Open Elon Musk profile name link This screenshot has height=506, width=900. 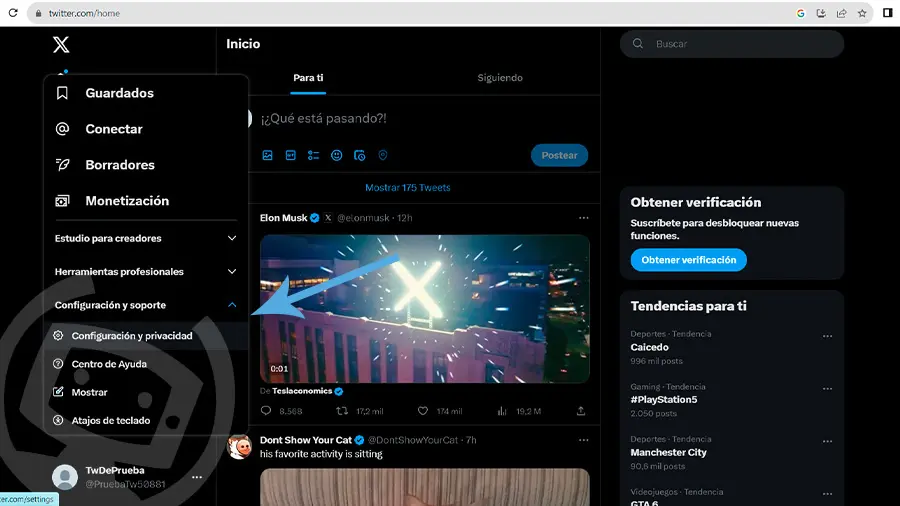pyautogui.click(x=284, y=218)
